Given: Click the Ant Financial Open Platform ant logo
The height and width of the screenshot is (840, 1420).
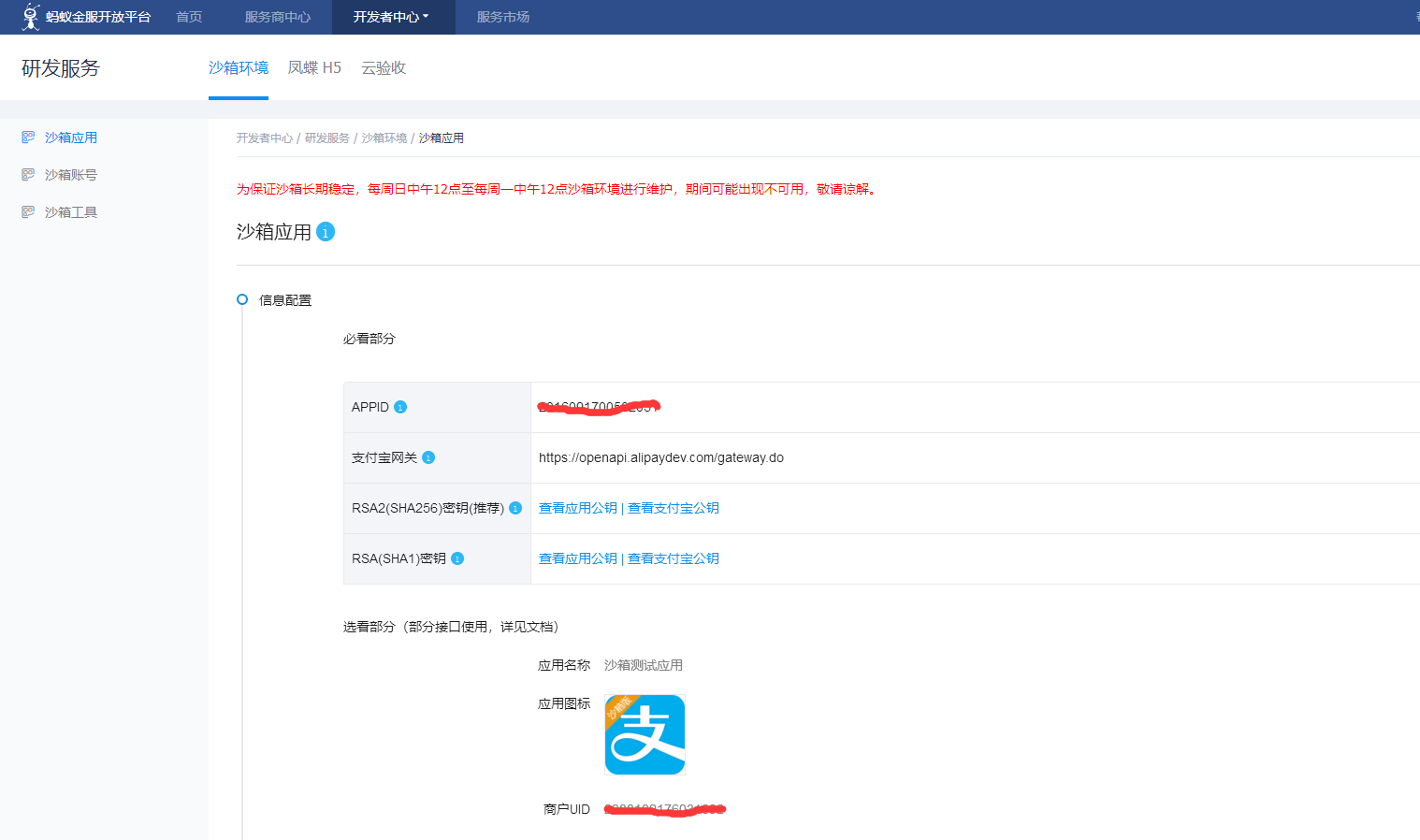Looking at the screenshot, I should click(x=31, y=17).
